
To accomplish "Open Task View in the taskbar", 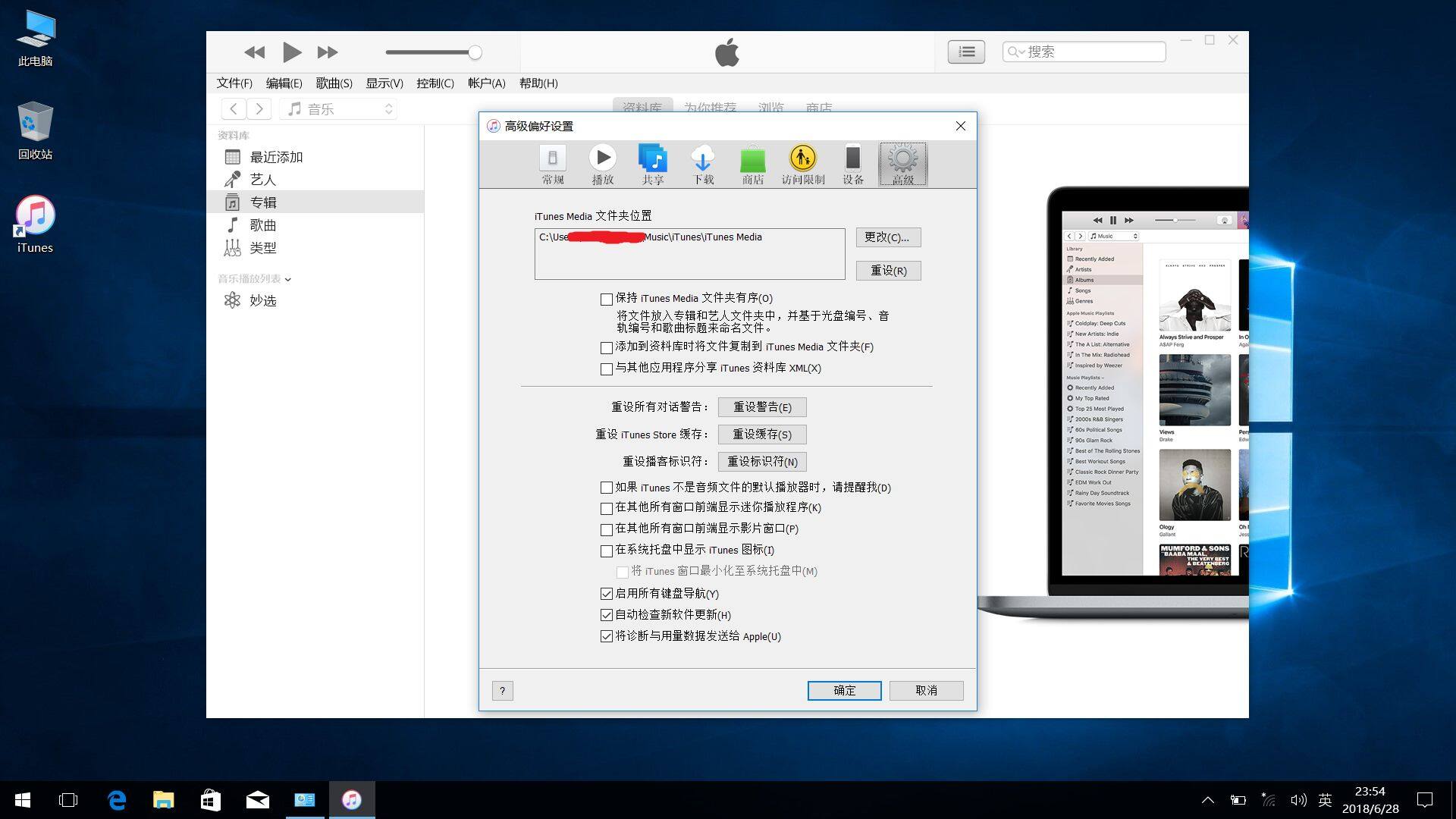I will 68,800.
